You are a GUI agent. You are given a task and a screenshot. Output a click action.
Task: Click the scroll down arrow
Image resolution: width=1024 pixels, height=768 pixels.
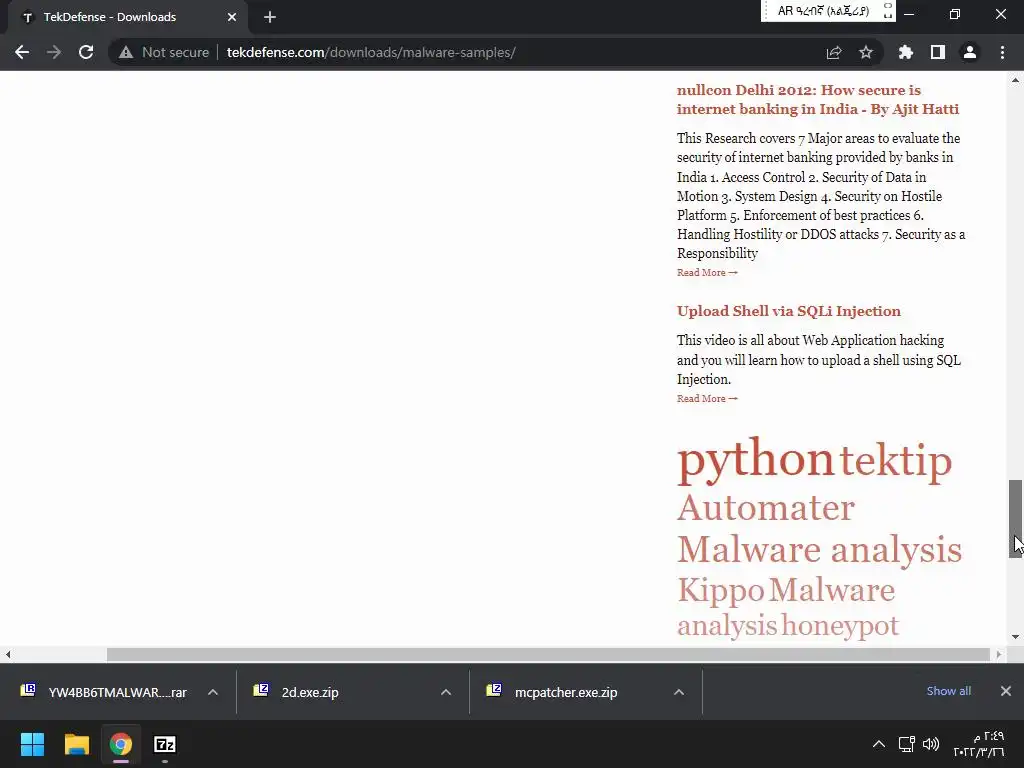point(1016,637)
